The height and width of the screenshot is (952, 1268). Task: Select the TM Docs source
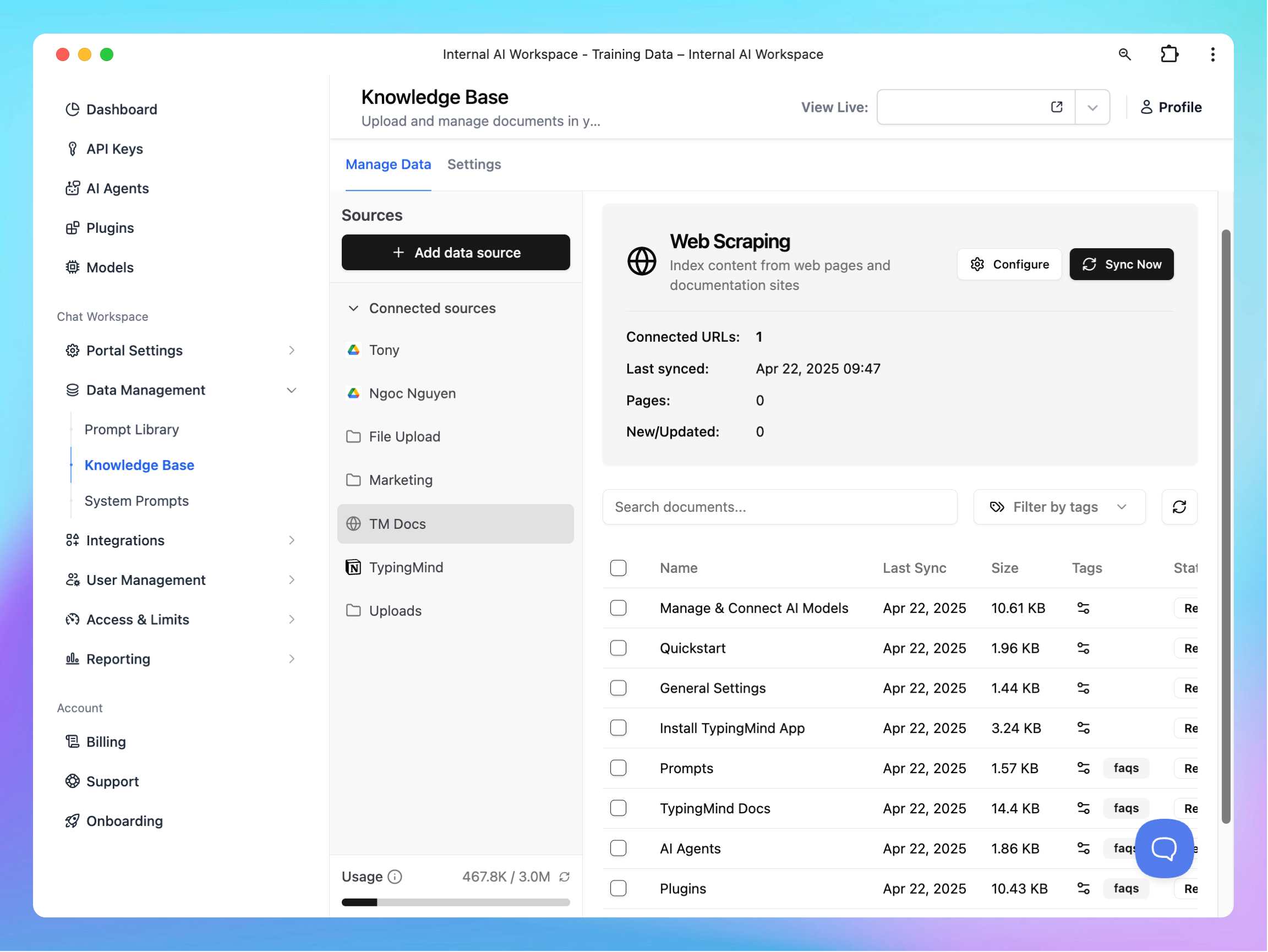click(456, 524)
